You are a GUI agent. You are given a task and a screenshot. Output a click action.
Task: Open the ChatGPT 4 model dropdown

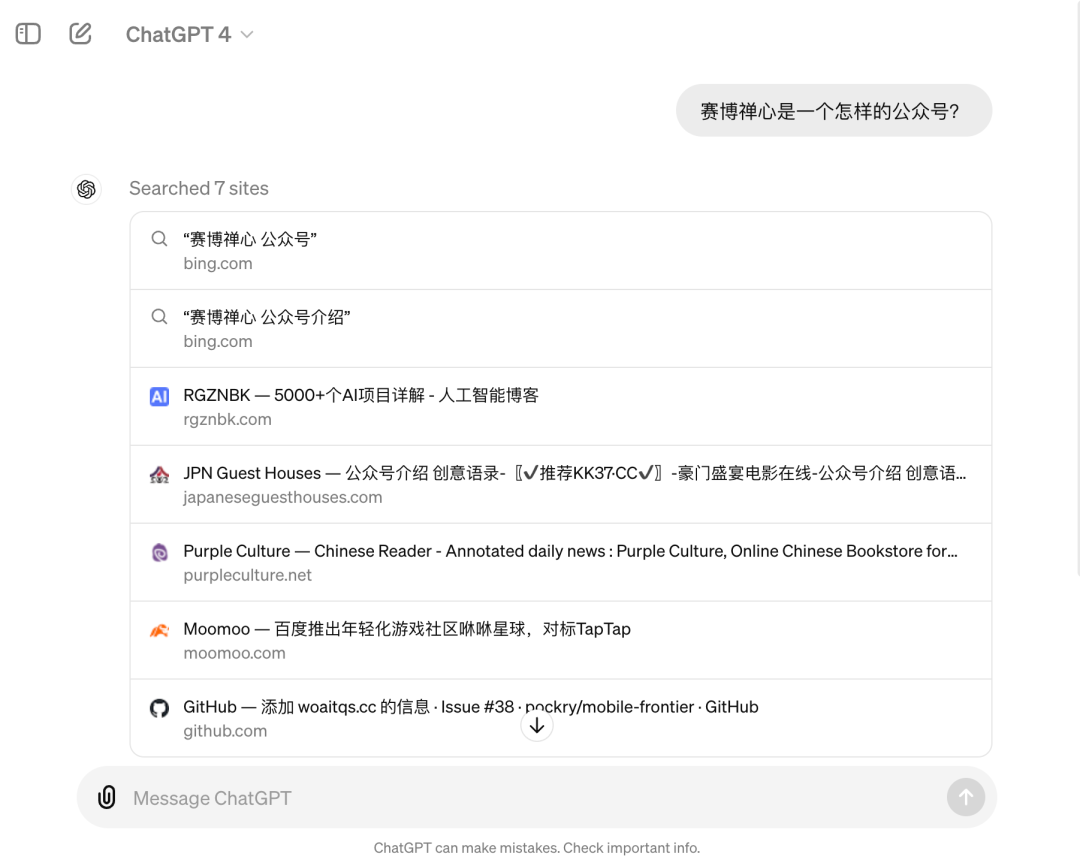tap(189, 34)
